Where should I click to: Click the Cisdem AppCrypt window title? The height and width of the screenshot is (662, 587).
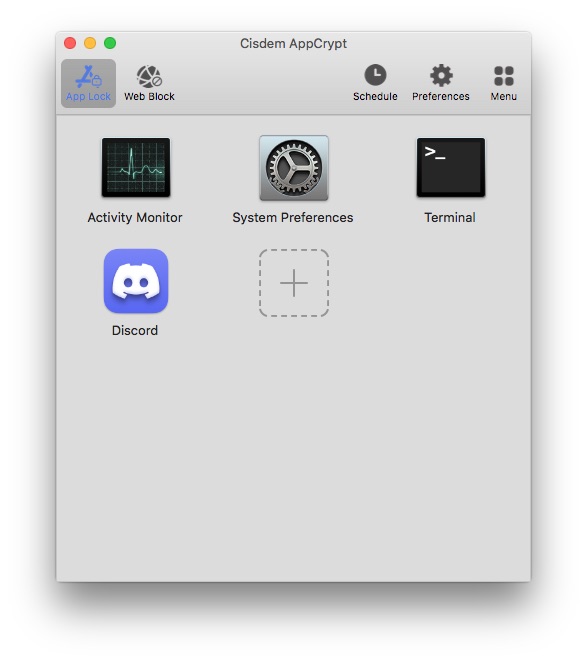click(x=294, y=43)
